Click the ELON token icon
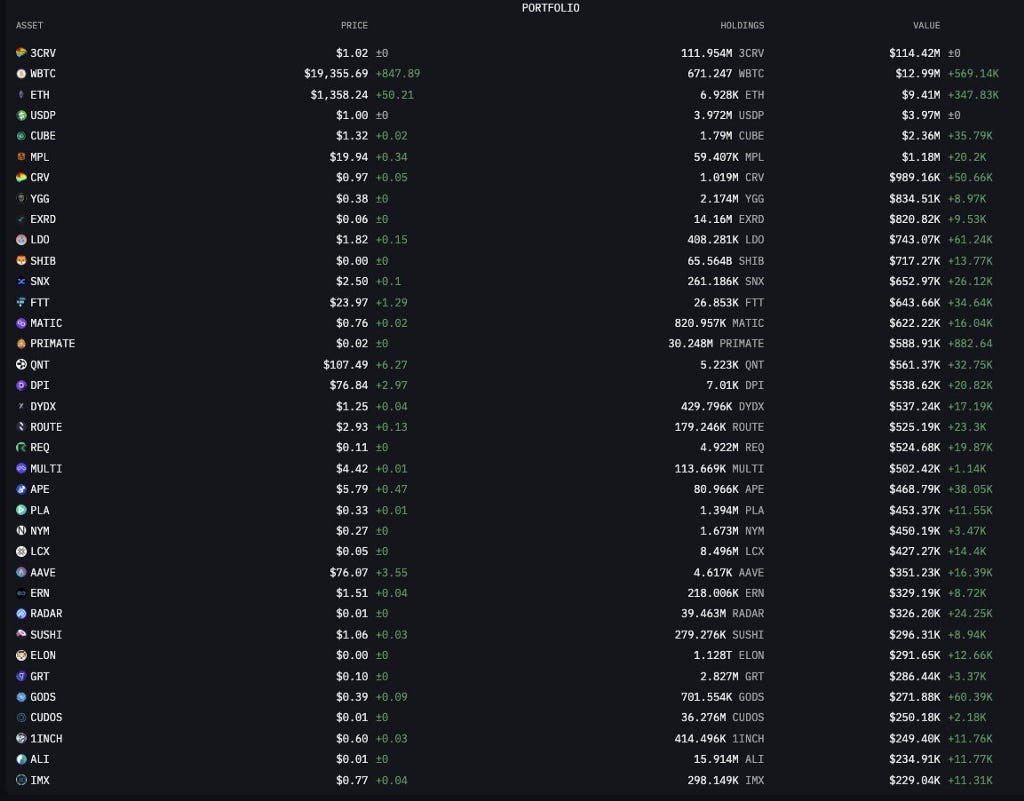This screenshot has width=1024, height=801. 21,655
